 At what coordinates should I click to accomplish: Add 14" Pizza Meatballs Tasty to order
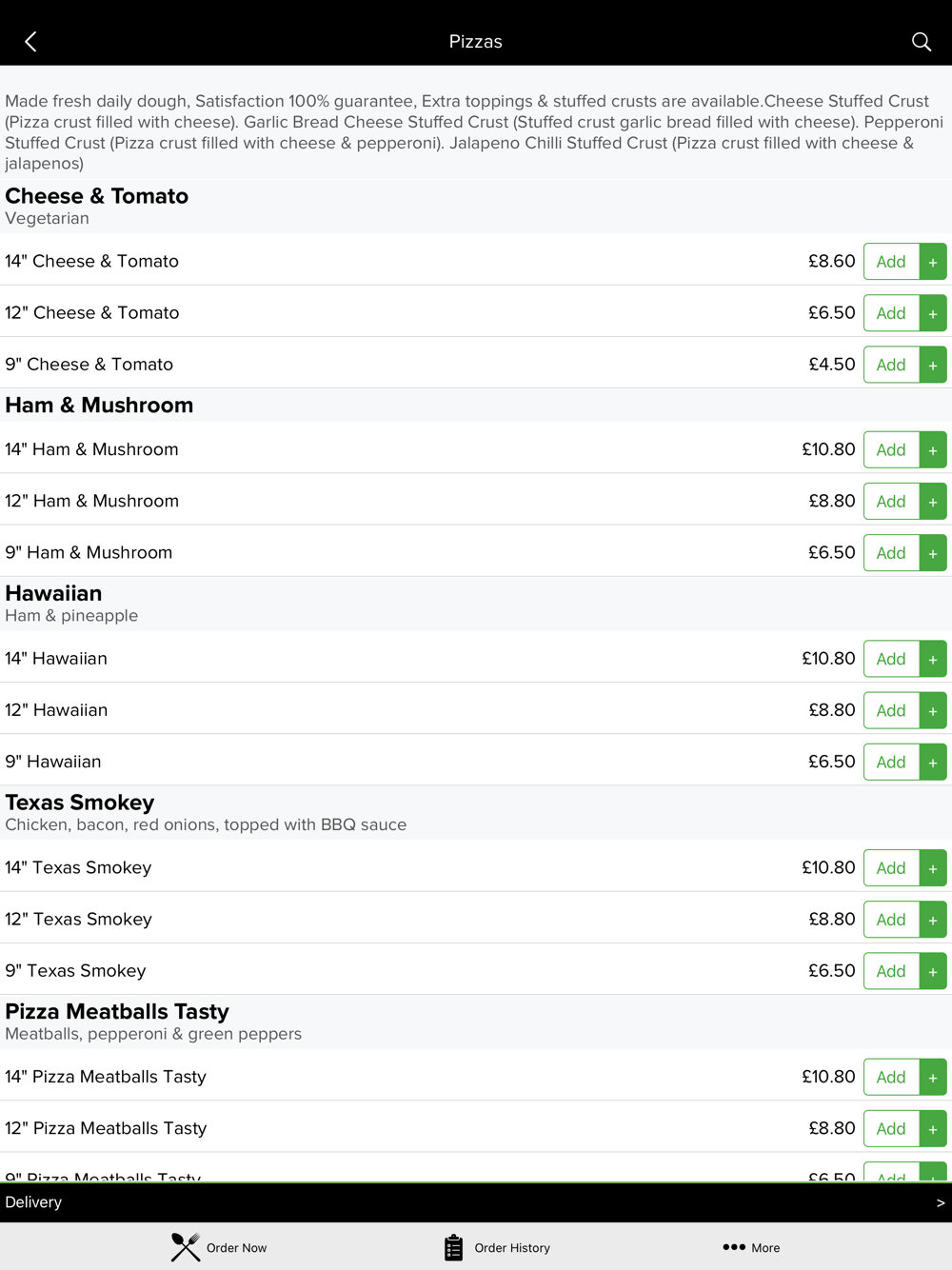[891, 1078]
